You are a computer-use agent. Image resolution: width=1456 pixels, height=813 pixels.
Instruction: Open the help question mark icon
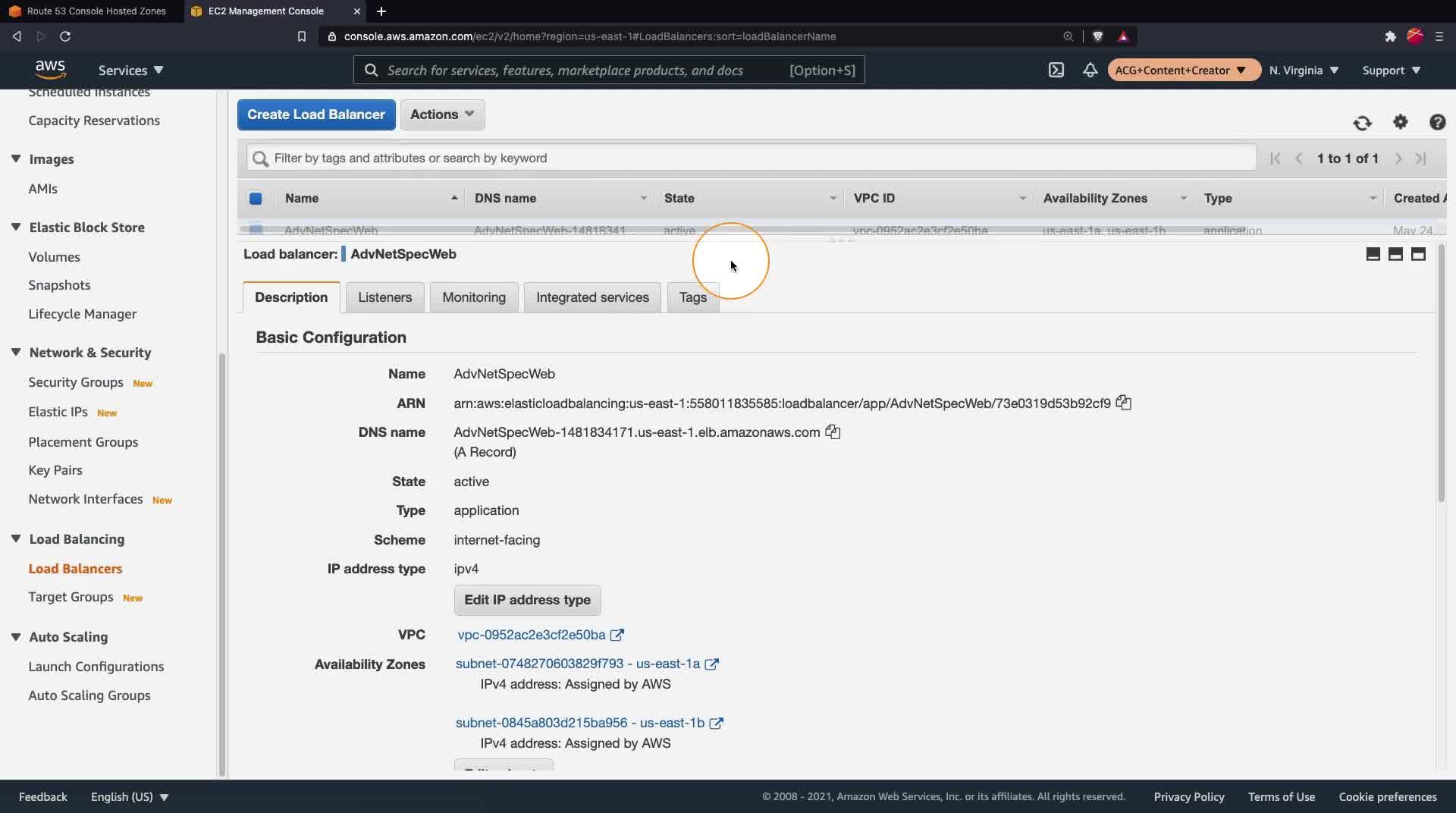[x=1437, y=122]
